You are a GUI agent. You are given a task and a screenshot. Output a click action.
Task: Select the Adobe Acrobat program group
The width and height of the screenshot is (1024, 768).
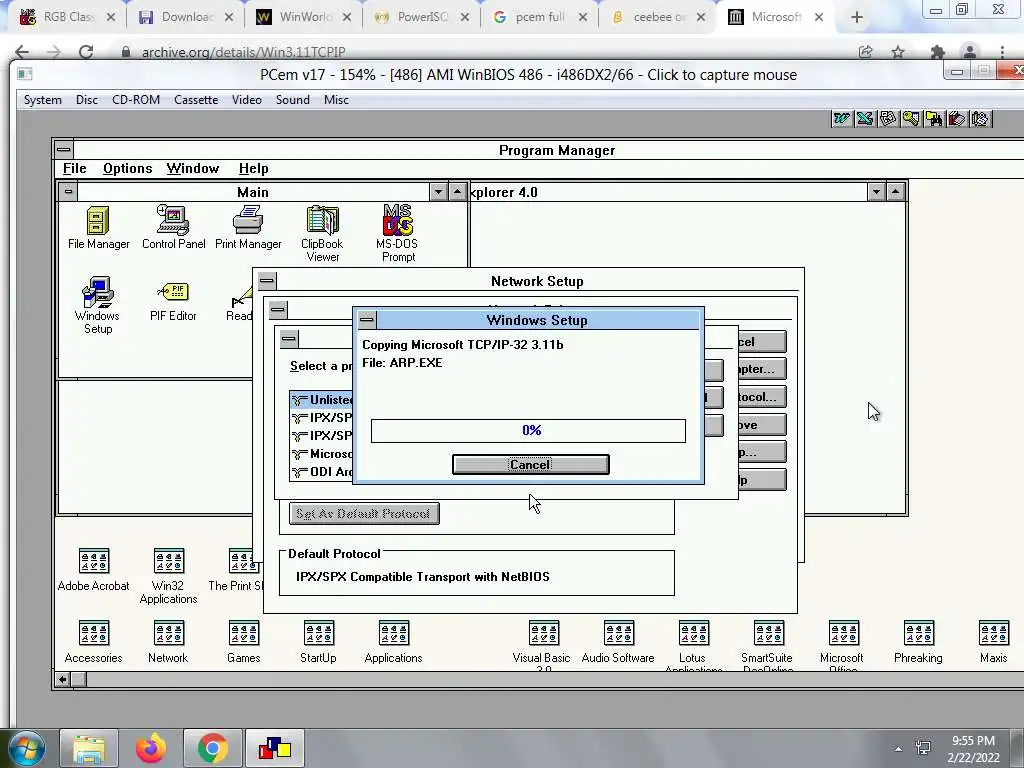[x=93, y=570]
